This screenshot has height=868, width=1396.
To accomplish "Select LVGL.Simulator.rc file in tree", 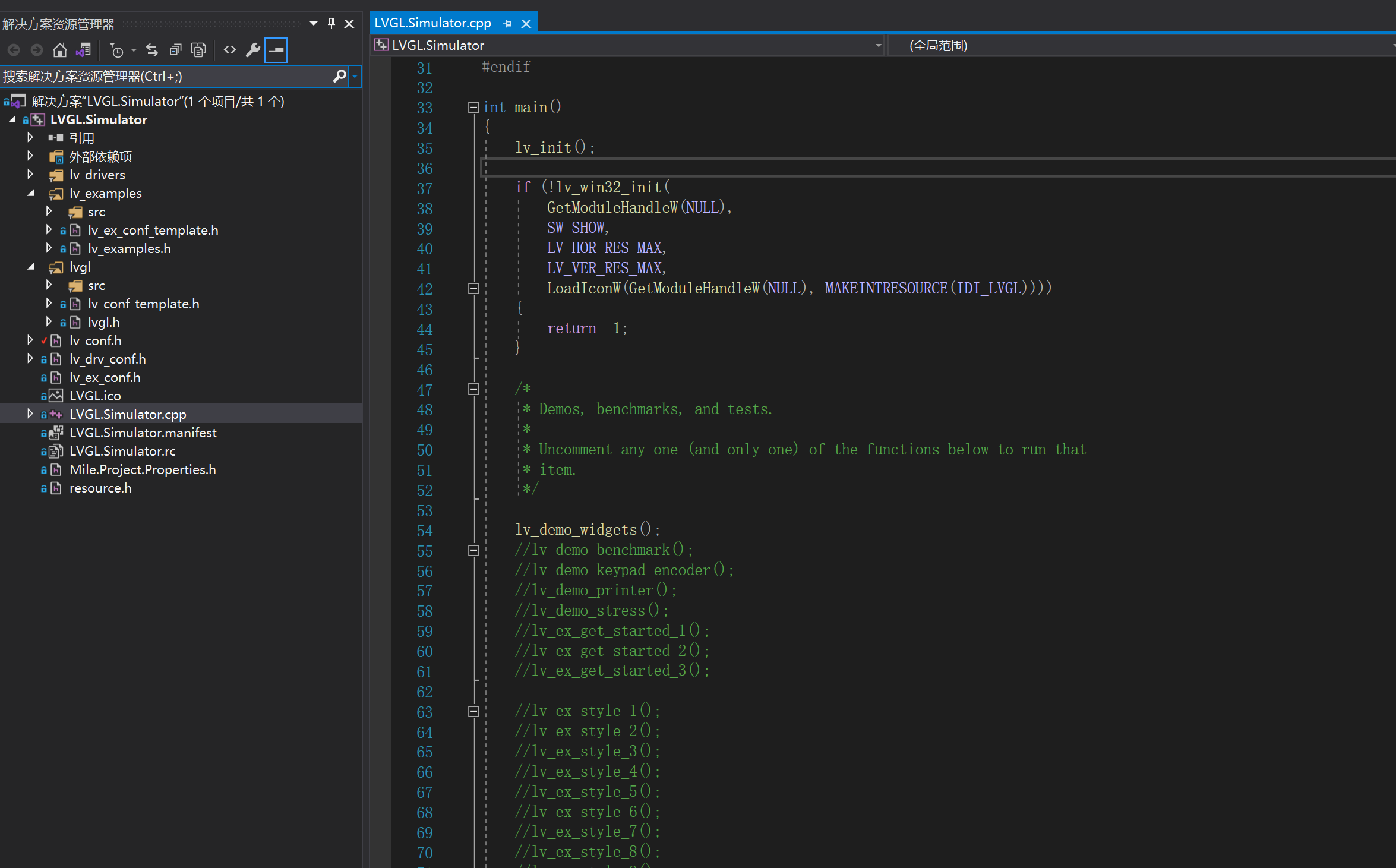I will coord(122,451).
